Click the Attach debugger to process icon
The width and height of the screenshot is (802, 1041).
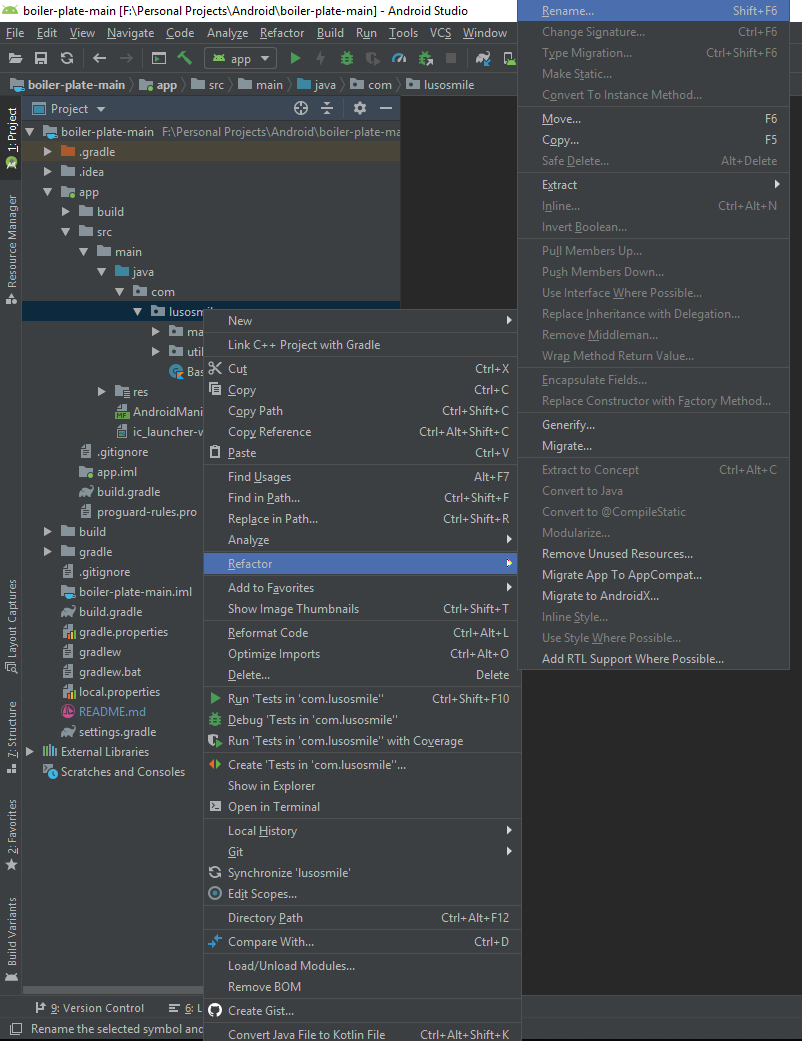coord(425,58)
